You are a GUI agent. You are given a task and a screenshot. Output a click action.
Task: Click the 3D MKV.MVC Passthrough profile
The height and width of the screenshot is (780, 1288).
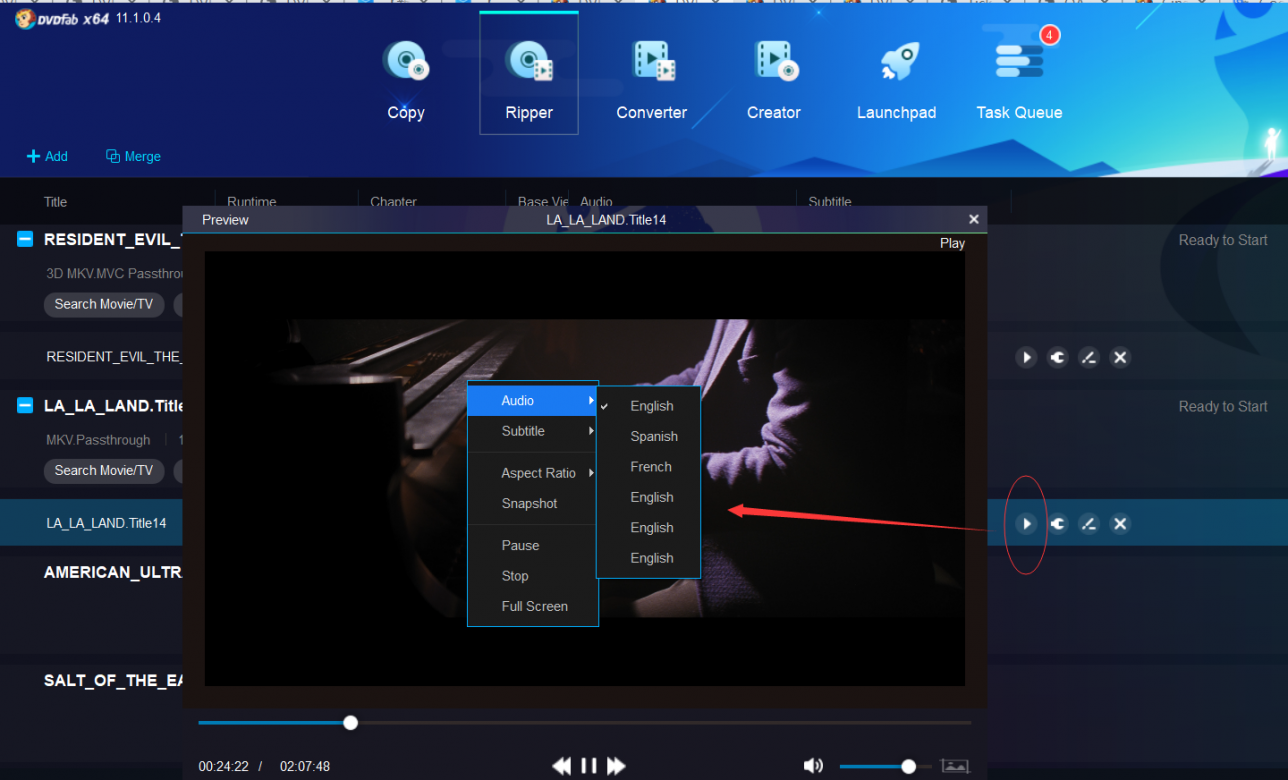tap(114, 273)
